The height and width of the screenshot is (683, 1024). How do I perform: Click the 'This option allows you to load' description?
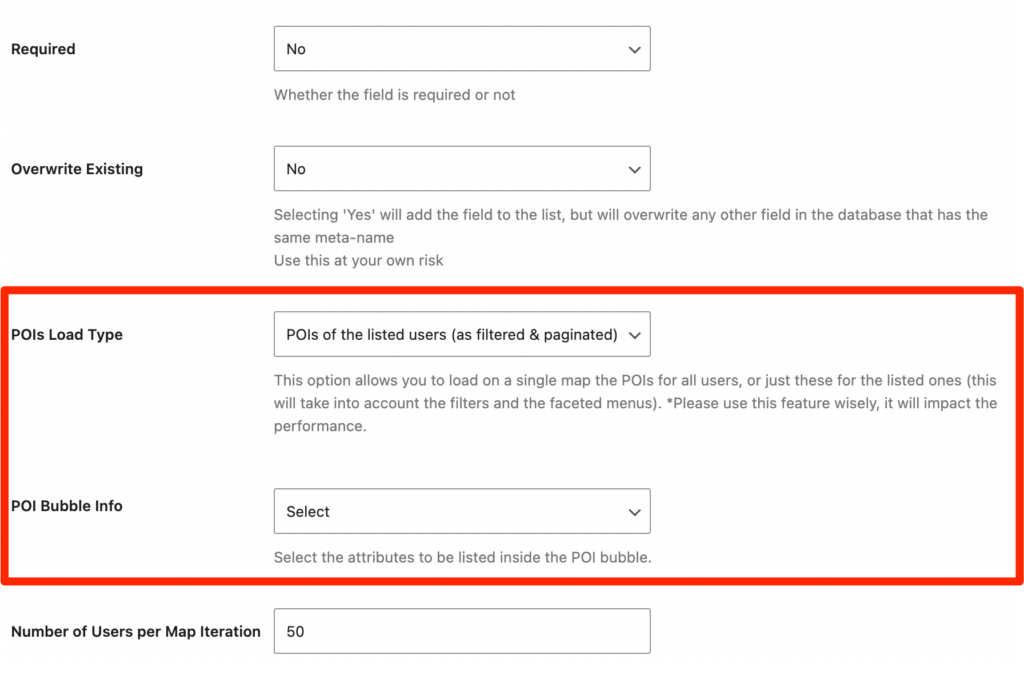click(x=635, y=403)
